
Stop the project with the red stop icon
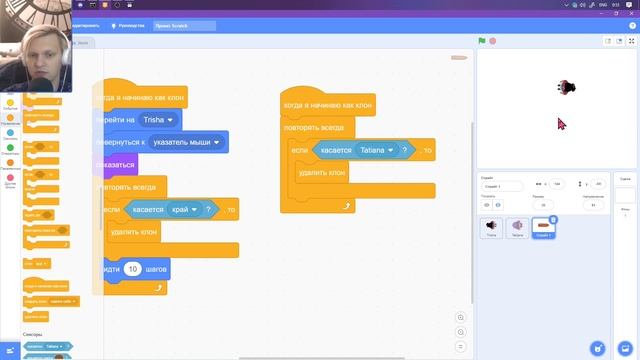[493, 41]
